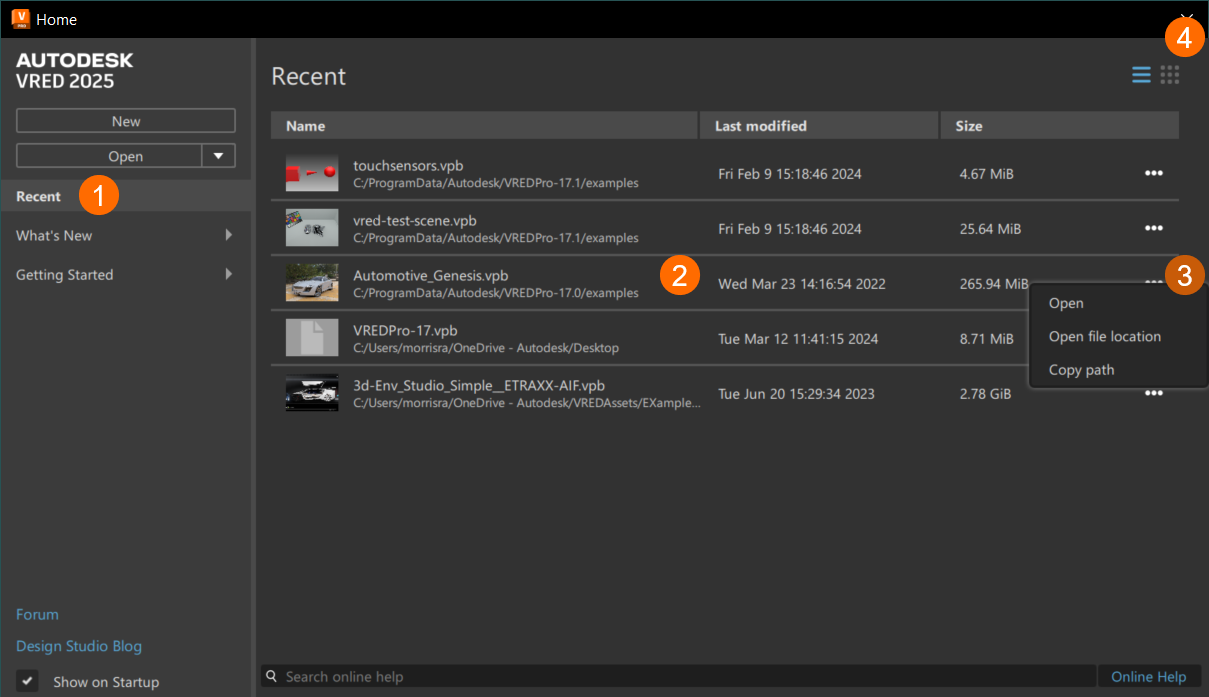Expand the Getting Started section
This screenshot has height=697, width=1209.
(228, 274)
